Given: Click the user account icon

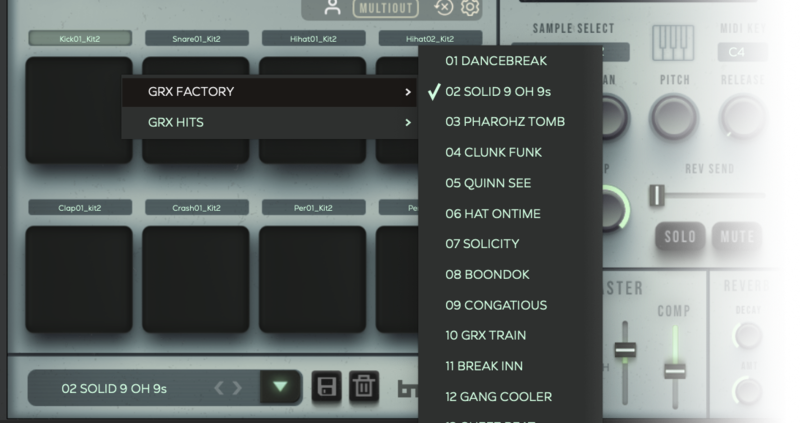Looking at the screenshot, I should (x=333, y=9).
